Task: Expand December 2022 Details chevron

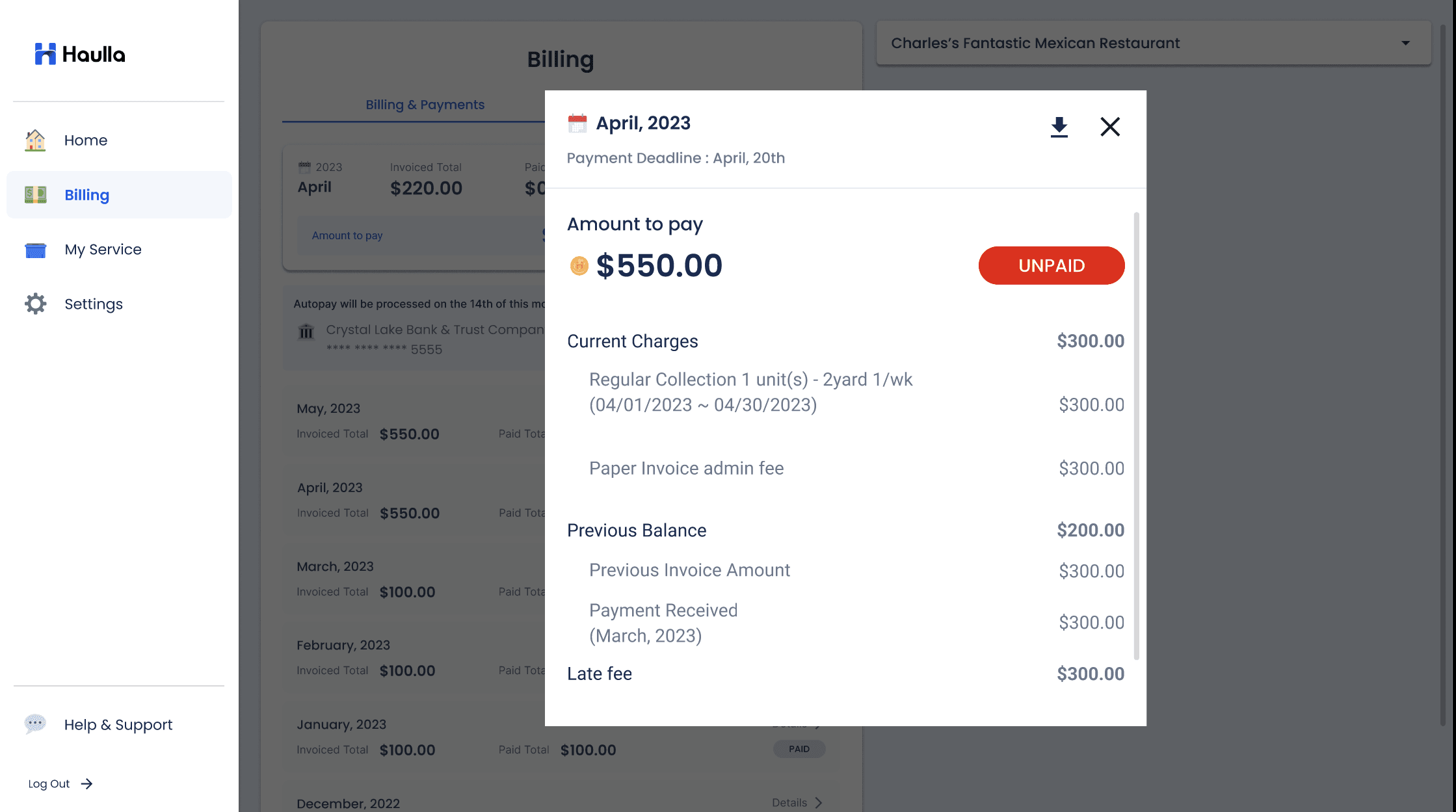Action: pyautogui.click(x=818, y=803)
